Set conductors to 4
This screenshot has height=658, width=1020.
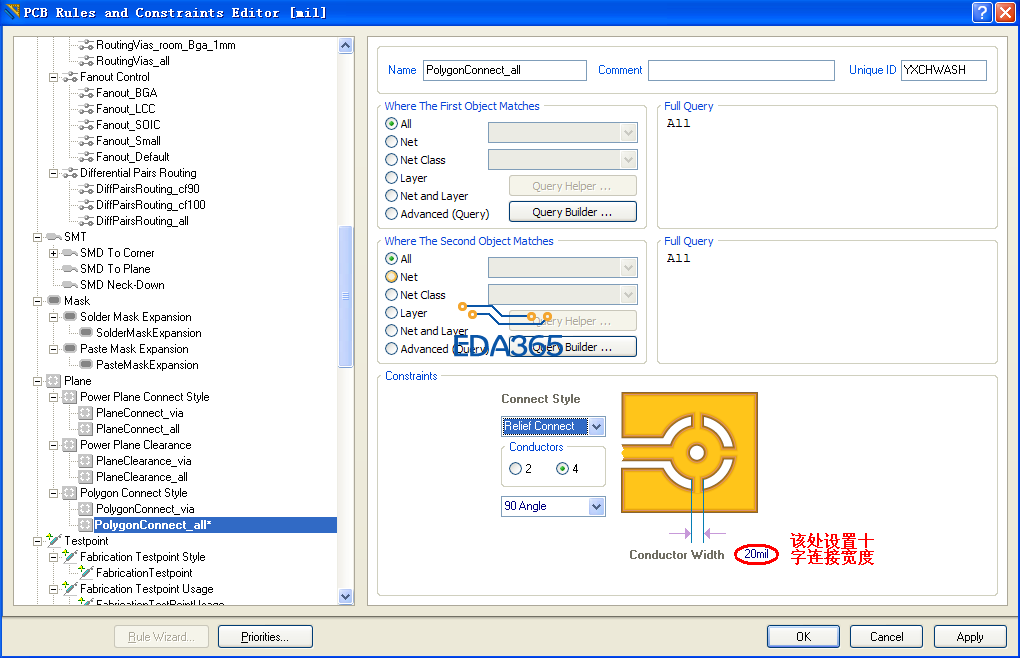click(563, 469)
